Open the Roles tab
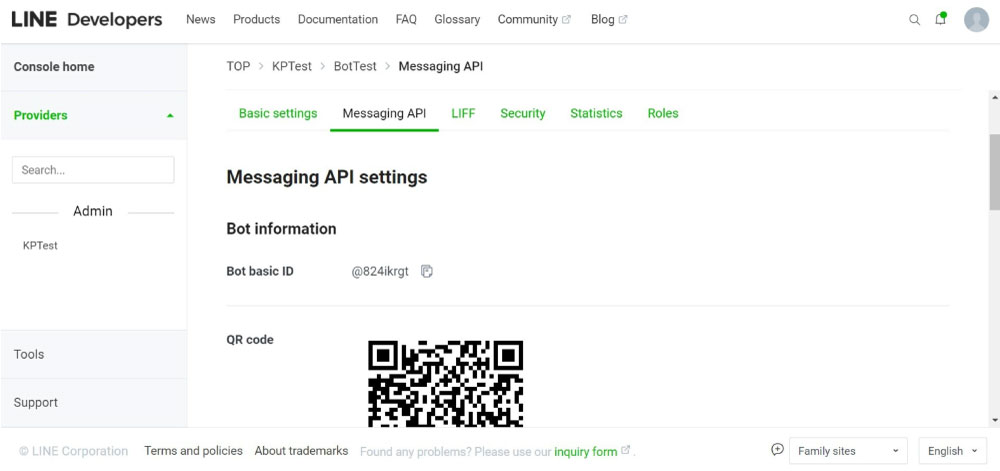This screenshot has height=471, width=1000. pyautogui.click(x=663, y=113)
